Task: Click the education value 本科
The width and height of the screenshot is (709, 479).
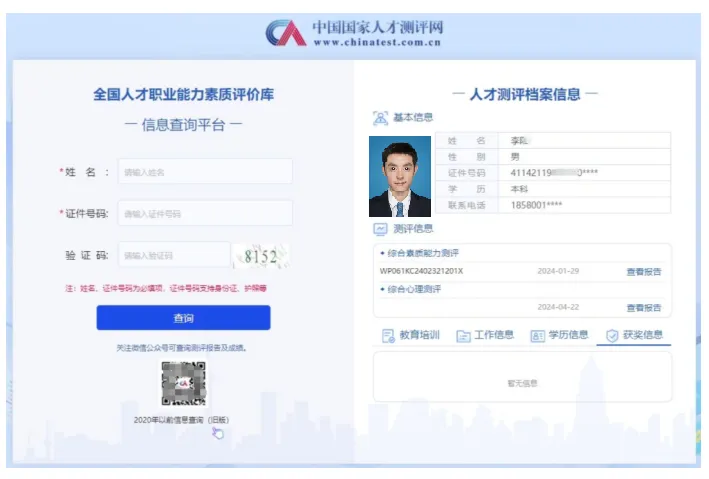Action: (x=519, y=189)
